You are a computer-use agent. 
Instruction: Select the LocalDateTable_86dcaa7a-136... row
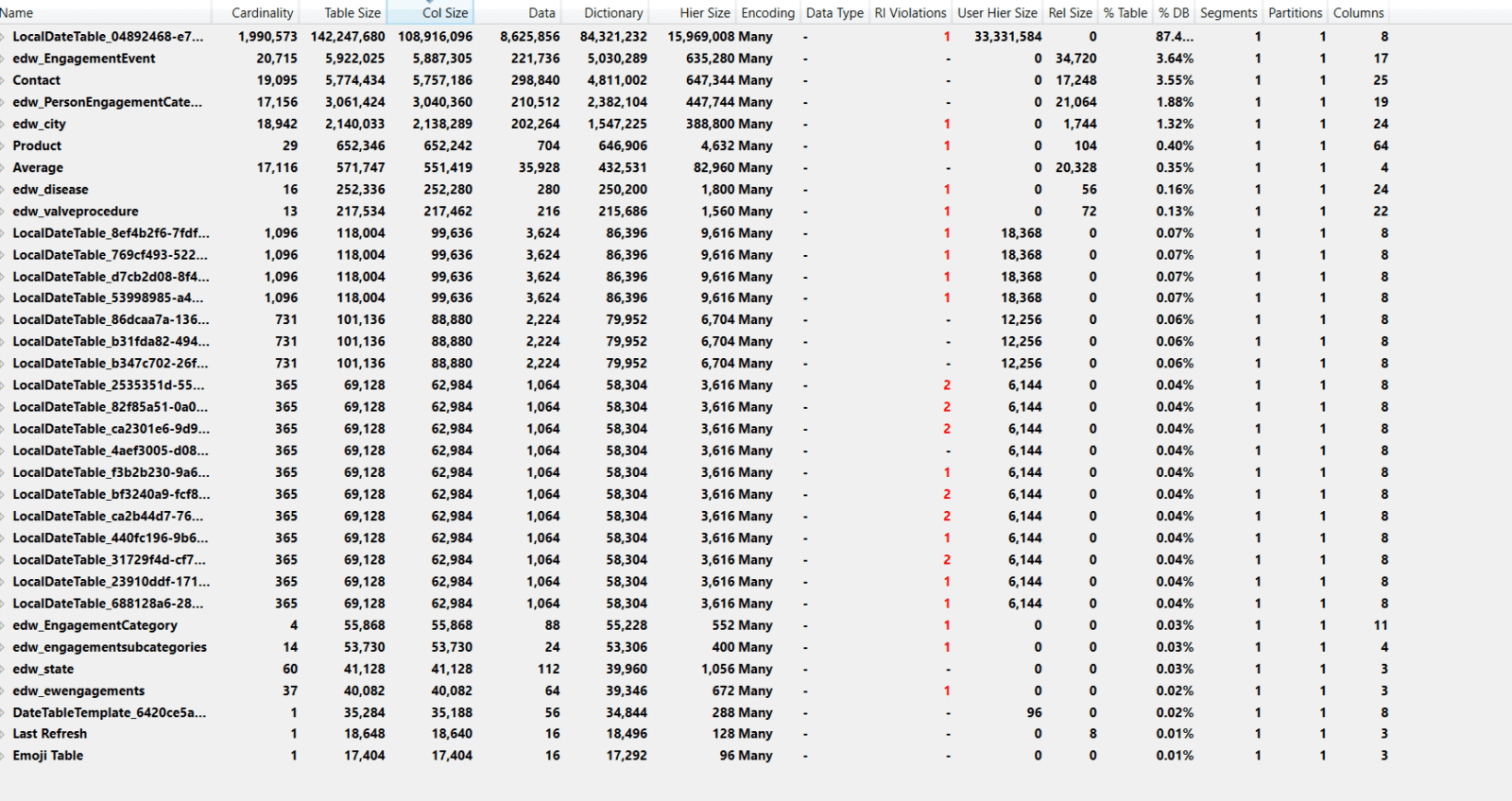click(695, 319)
